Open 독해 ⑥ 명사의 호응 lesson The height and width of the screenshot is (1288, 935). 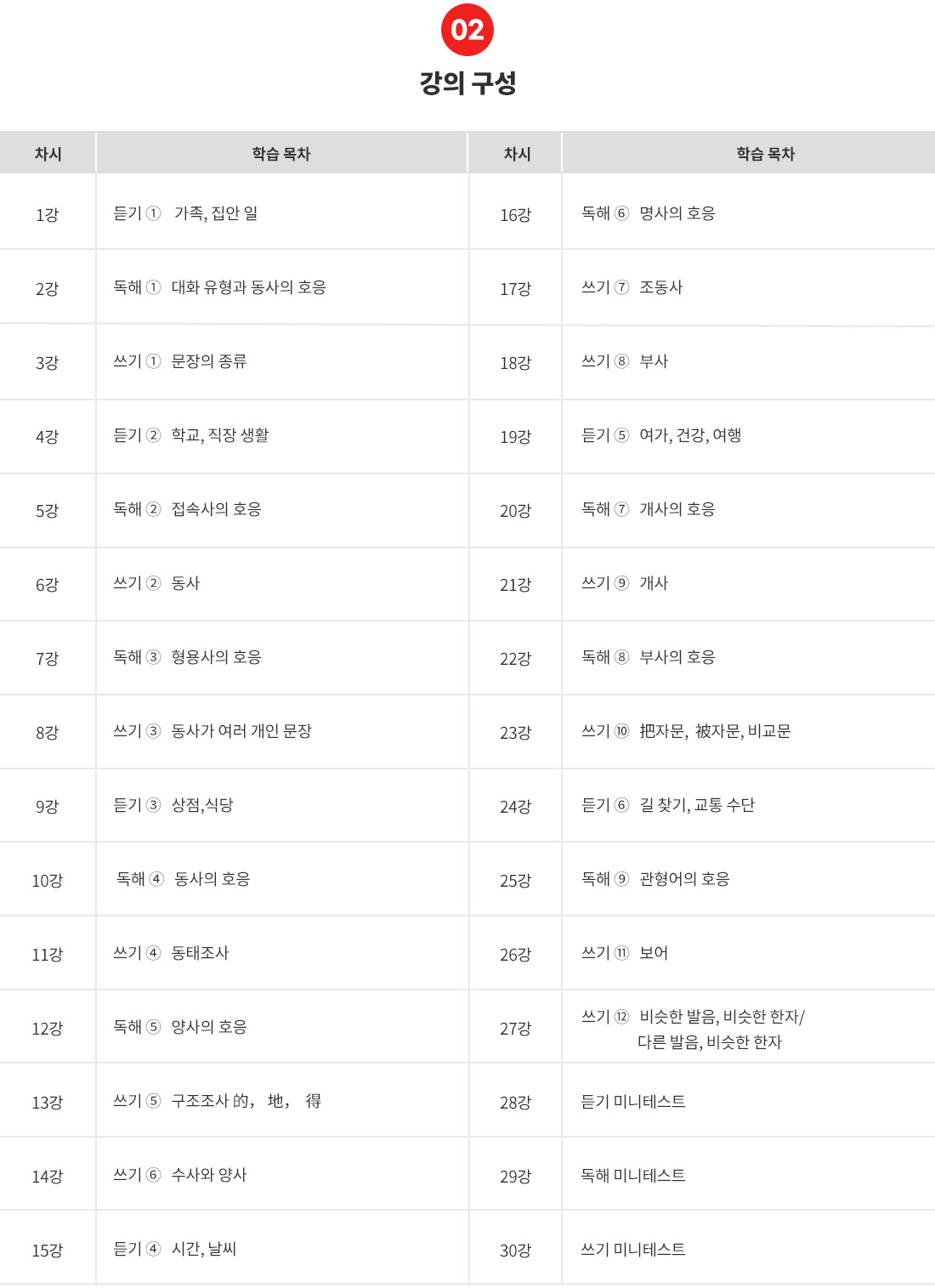649,213
